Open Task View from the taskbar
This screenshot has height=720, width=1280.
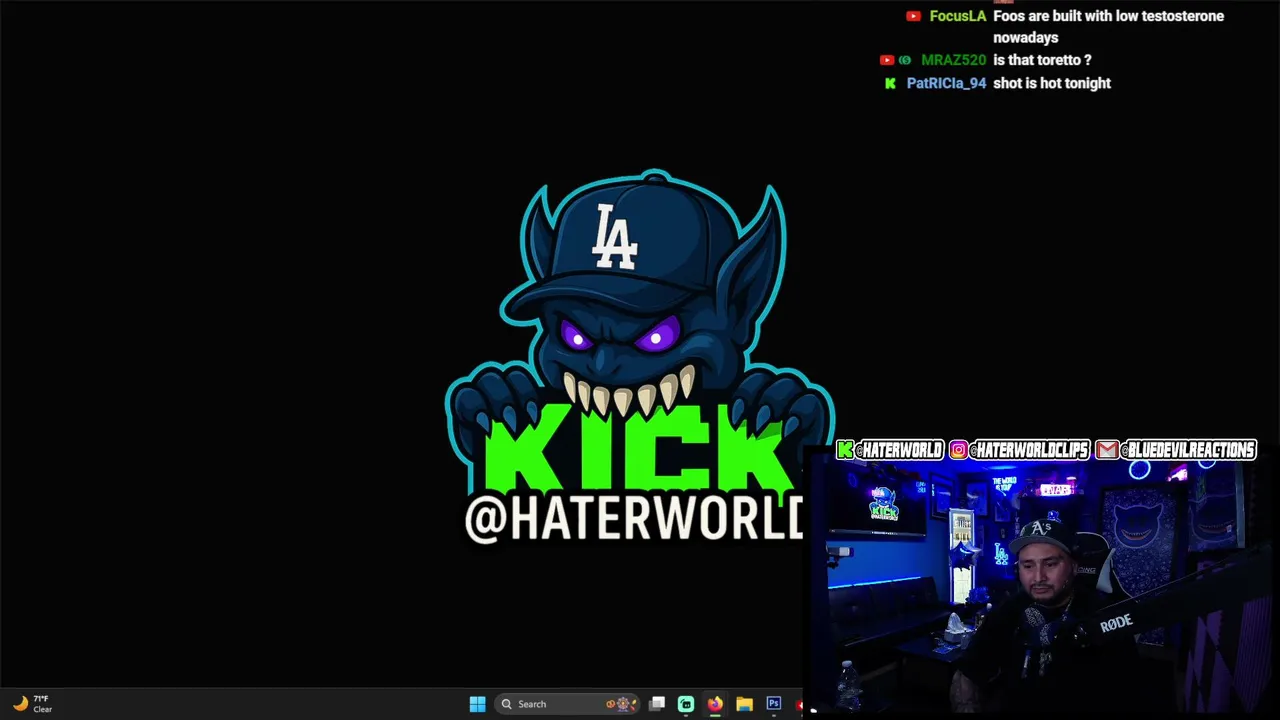[657, 704]
